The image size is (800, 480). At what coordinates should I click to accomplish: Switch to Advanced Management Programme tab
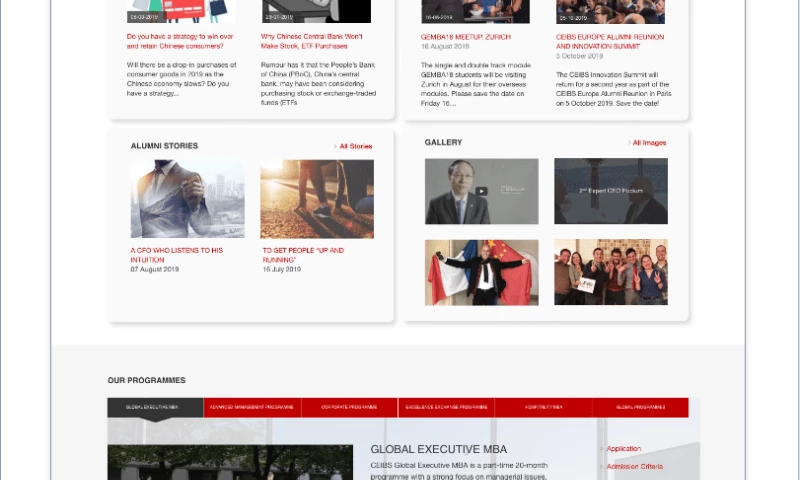[252, 408]
